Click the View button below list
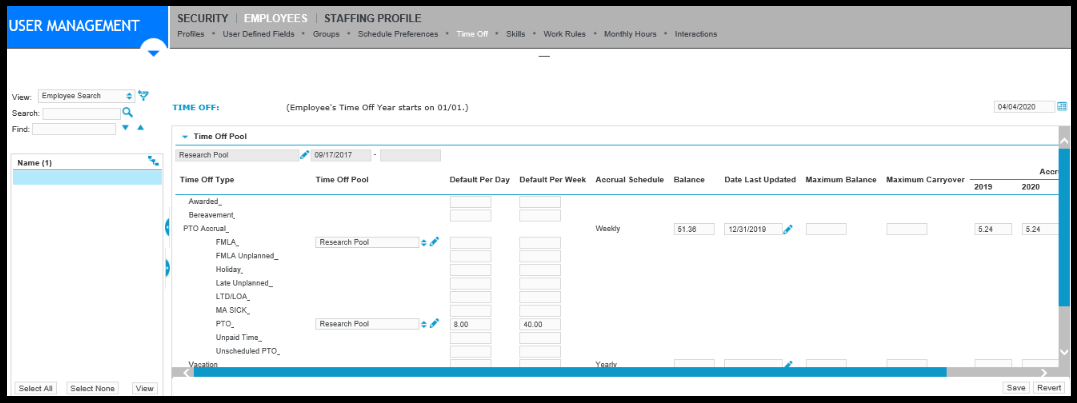This screenshot has width=1077, height=403. coord(144,388)
